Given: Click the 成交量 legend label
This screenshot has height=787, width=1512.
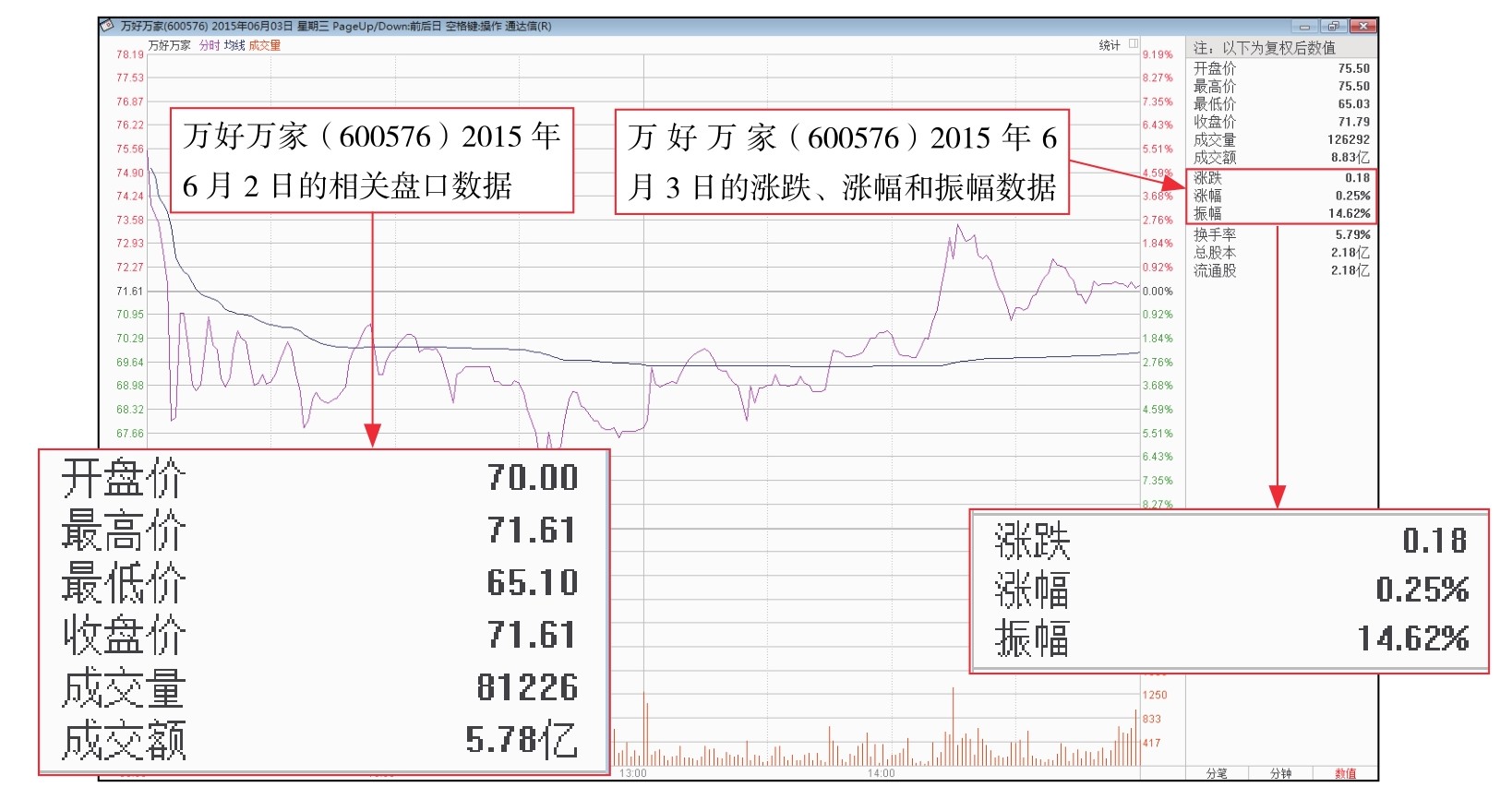Looking at the screenshot, I should pos(264,45).
